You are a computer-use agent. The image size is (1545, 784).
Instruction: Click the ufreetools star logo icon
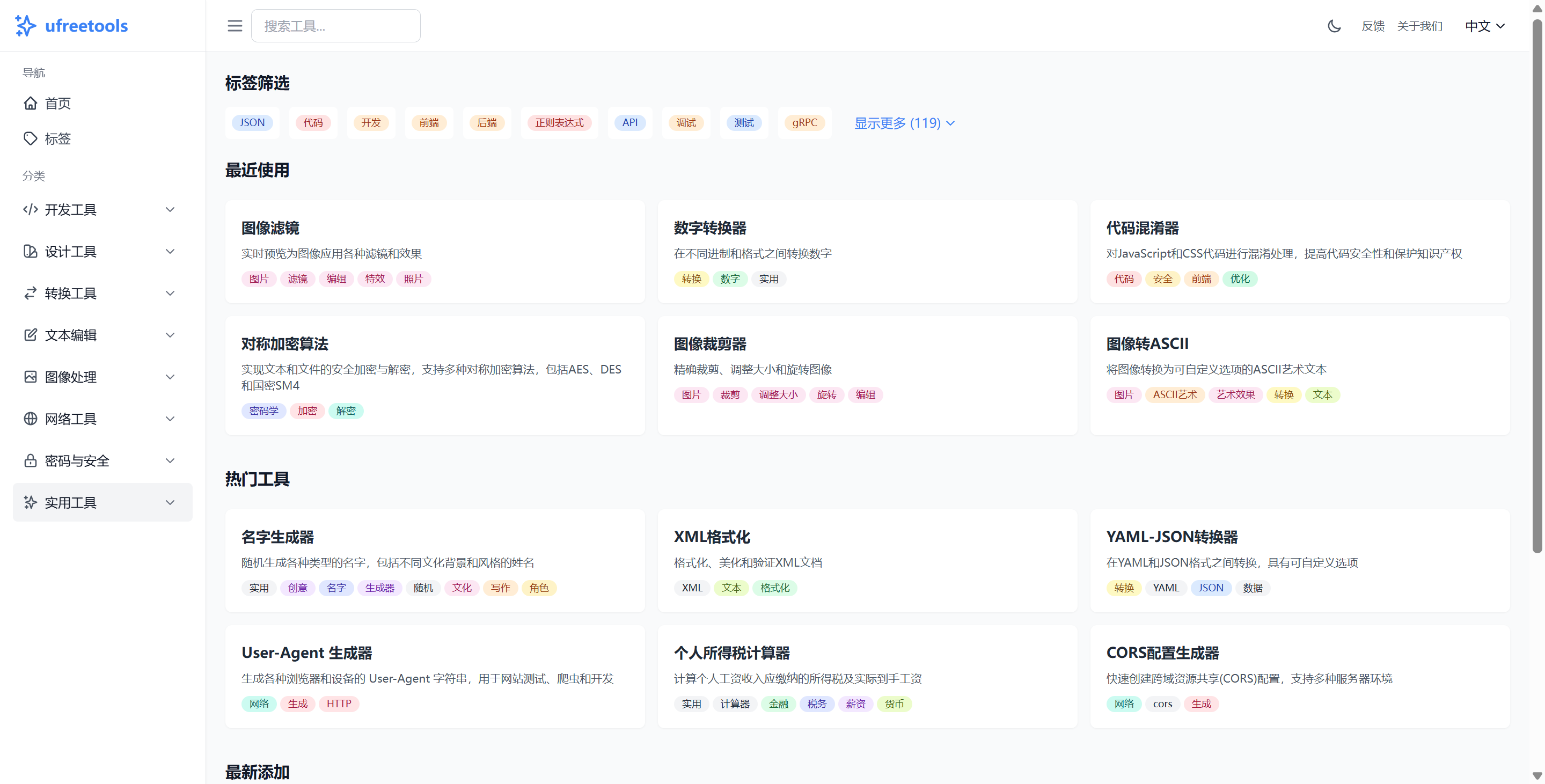25,26
